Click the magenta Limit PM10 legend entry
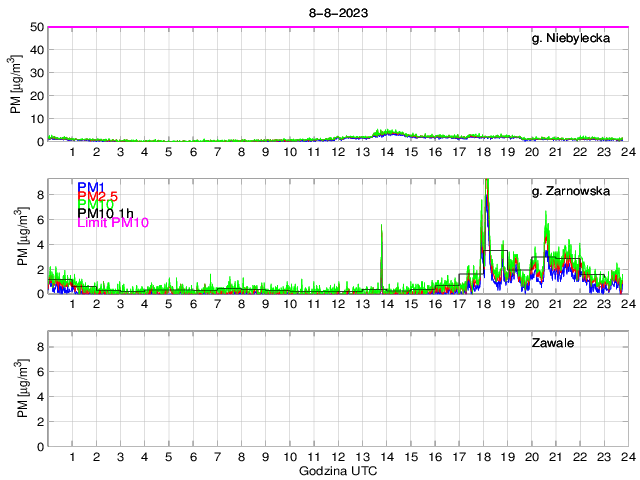 113,223
